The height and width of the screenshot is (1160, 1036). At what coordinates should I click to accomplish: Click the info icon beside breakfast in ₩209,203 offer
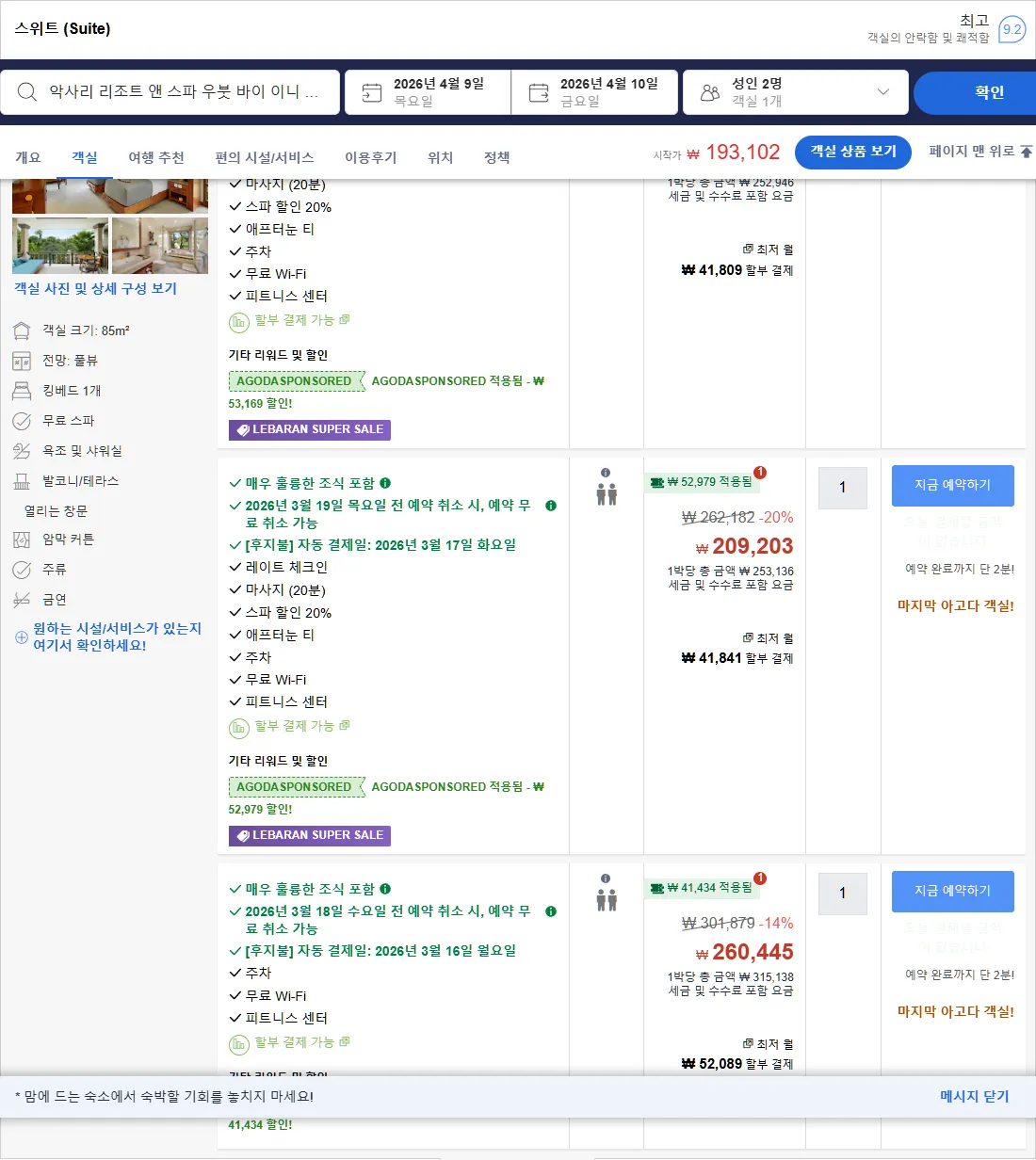(x=385, y=483)
